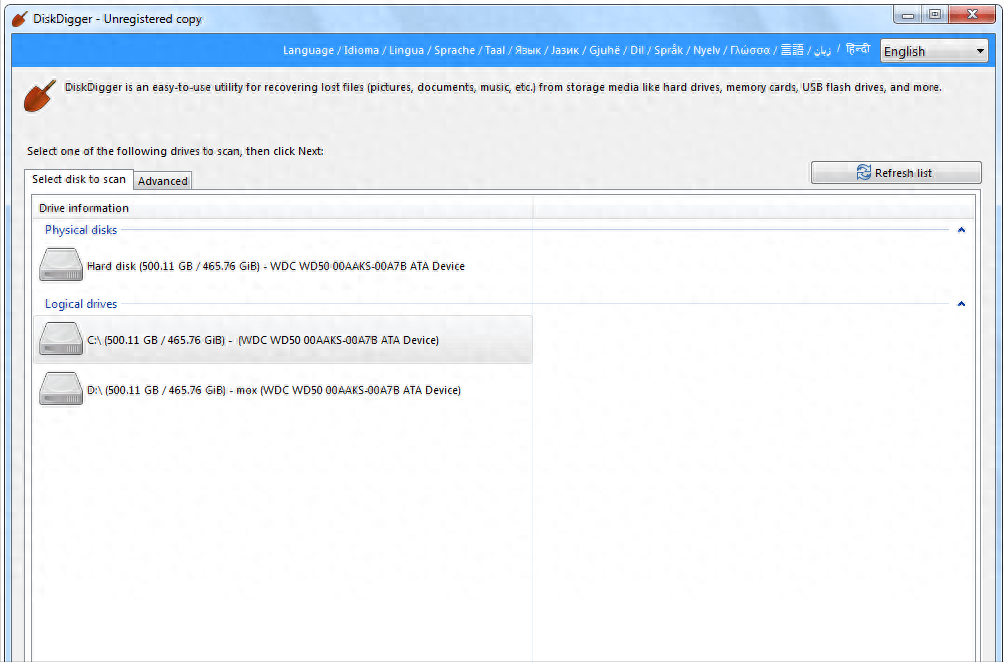Click the Logical drives group heading
The image size is (1004, 662).
click(x=81, y=304)
